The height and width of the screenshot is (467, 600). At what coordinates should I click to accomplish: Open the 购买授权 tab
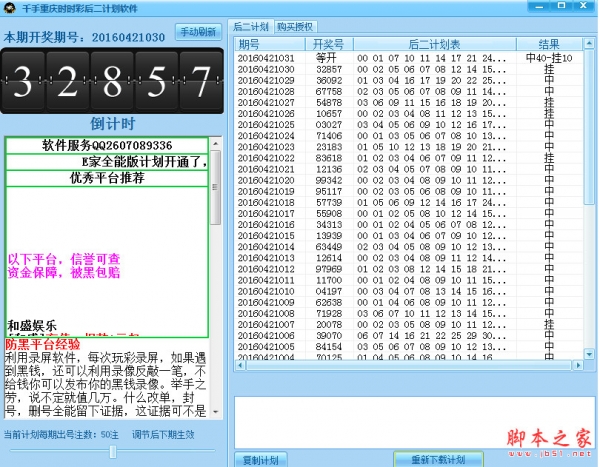[x=295, y=26]
